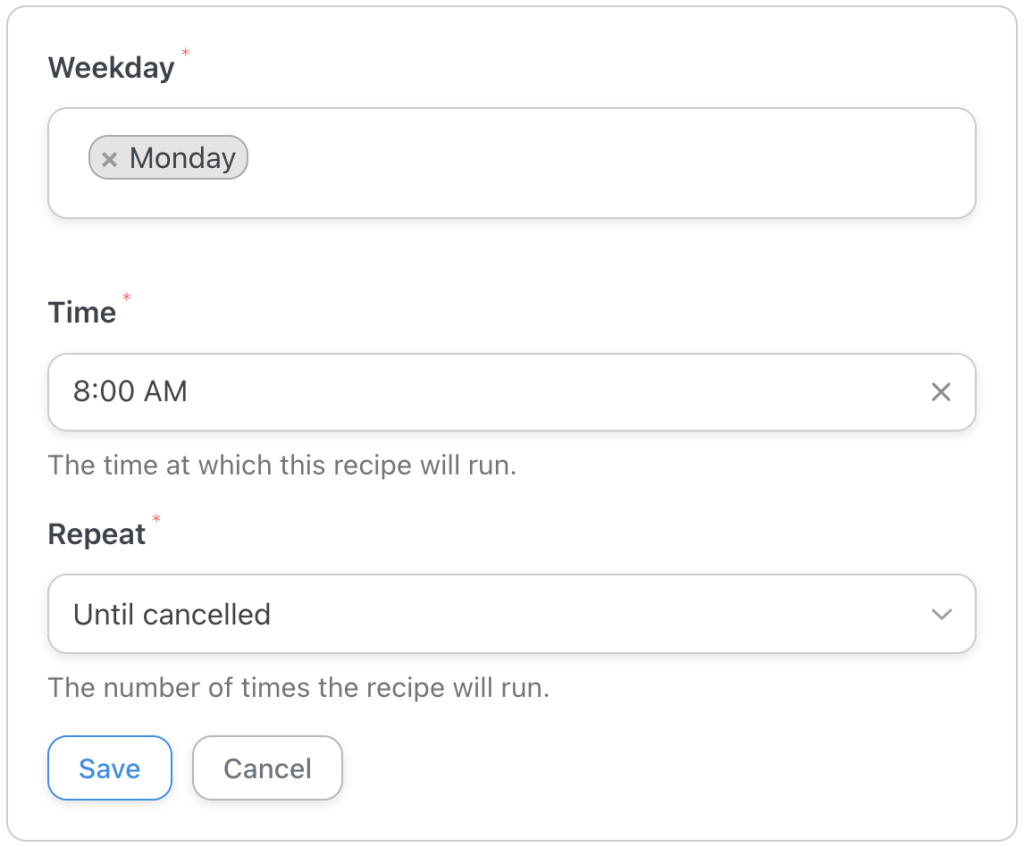The width and height of the screenshot is (1024, 847).
Task: Click the clear icon in the Time field
Action: [x=941, y=392]
